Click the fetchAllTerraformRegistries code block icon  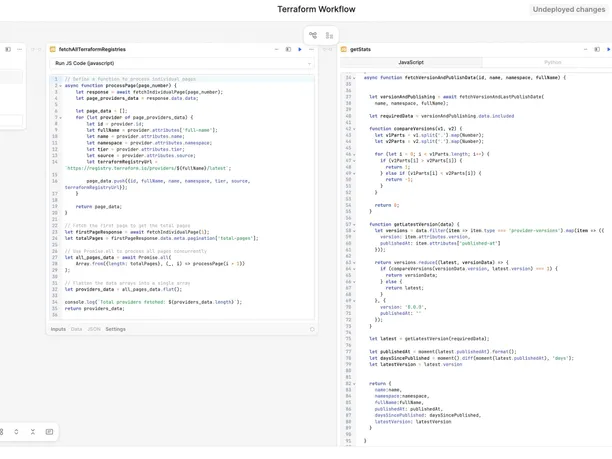click(53, 49)
